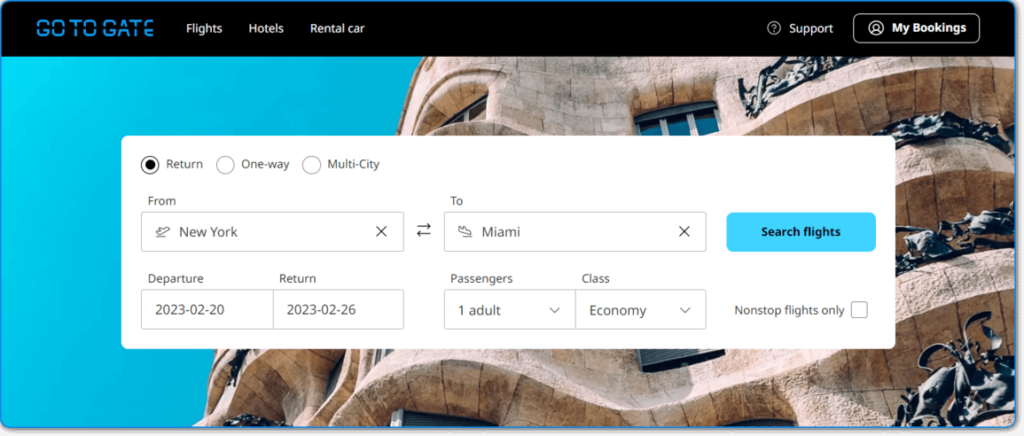This screenshot has width=1024, height=436.
Task: Open the Hotels menu item
Action: (x=266, y=29)
